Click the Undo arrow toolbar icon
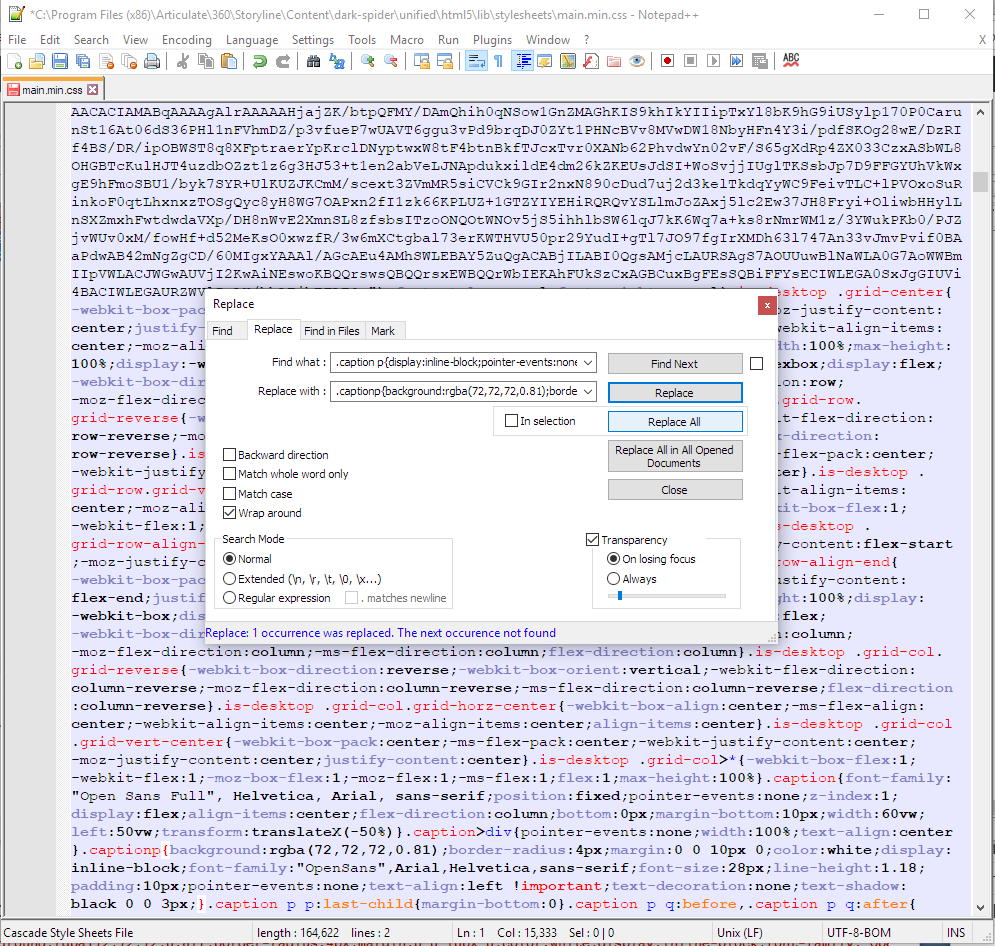 260,61
